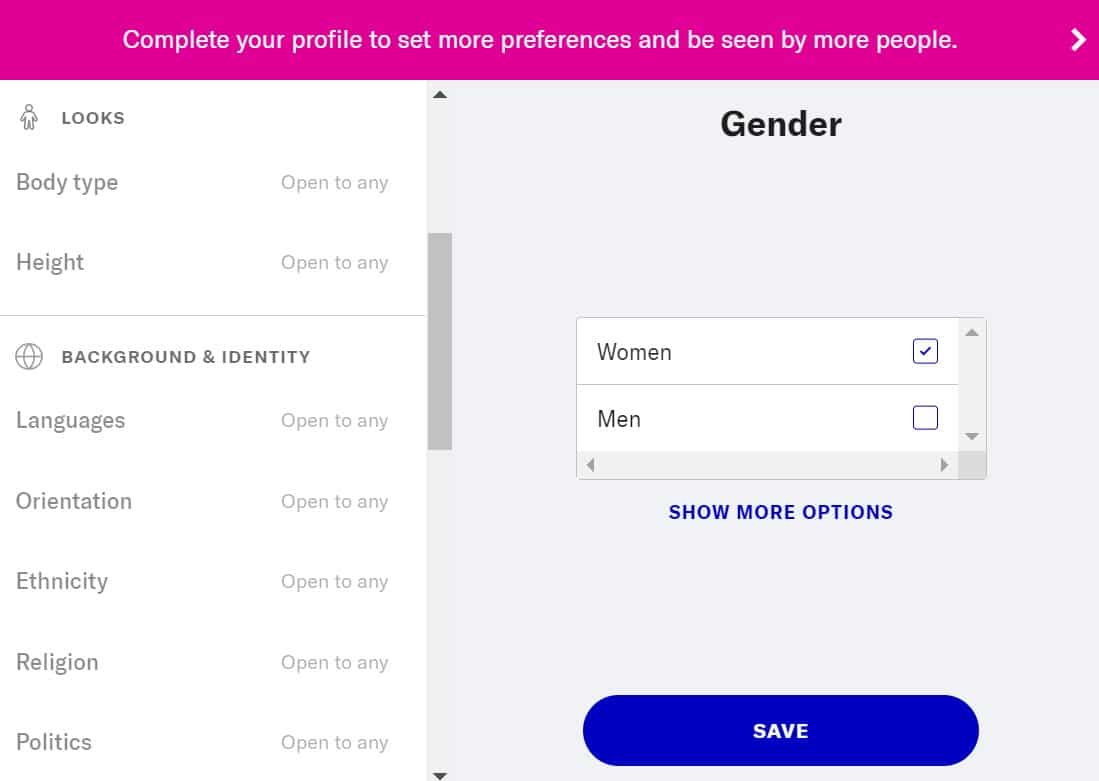Click gender list scroll down arrow
Viewport: 1099px width, 781px height.
tap(971, 436)
